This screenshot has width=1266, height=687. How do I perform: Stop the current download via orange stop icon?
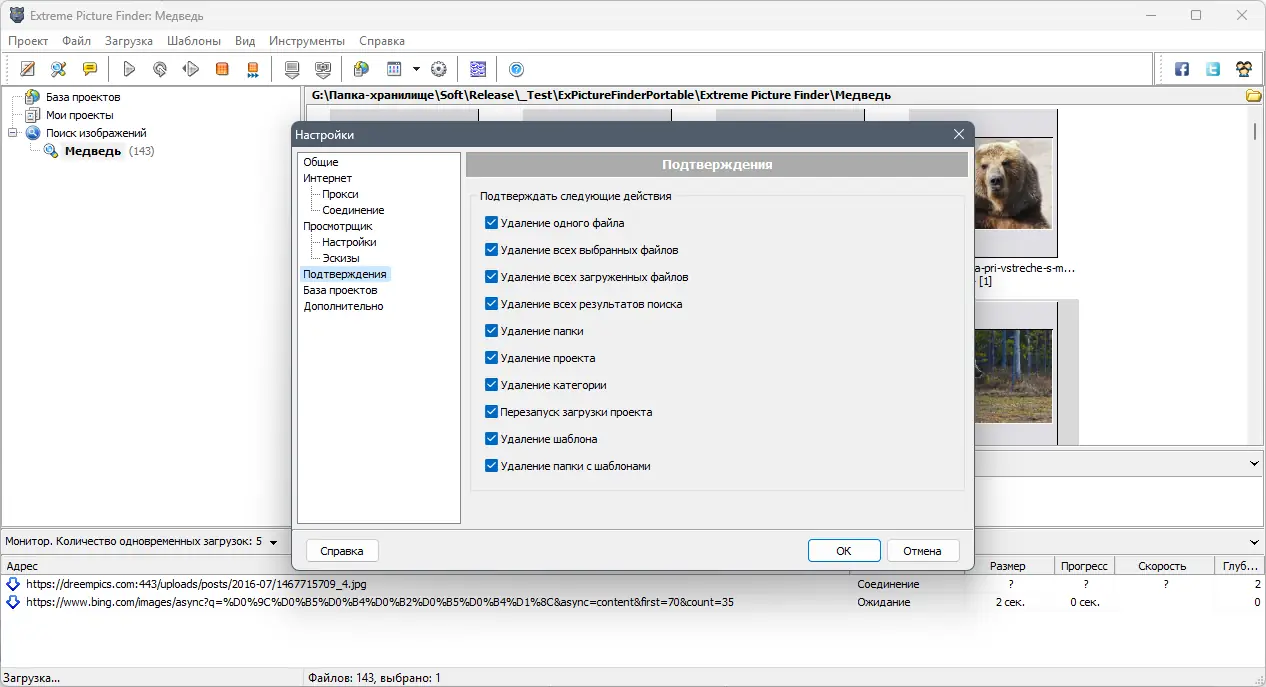pos(220,69)
